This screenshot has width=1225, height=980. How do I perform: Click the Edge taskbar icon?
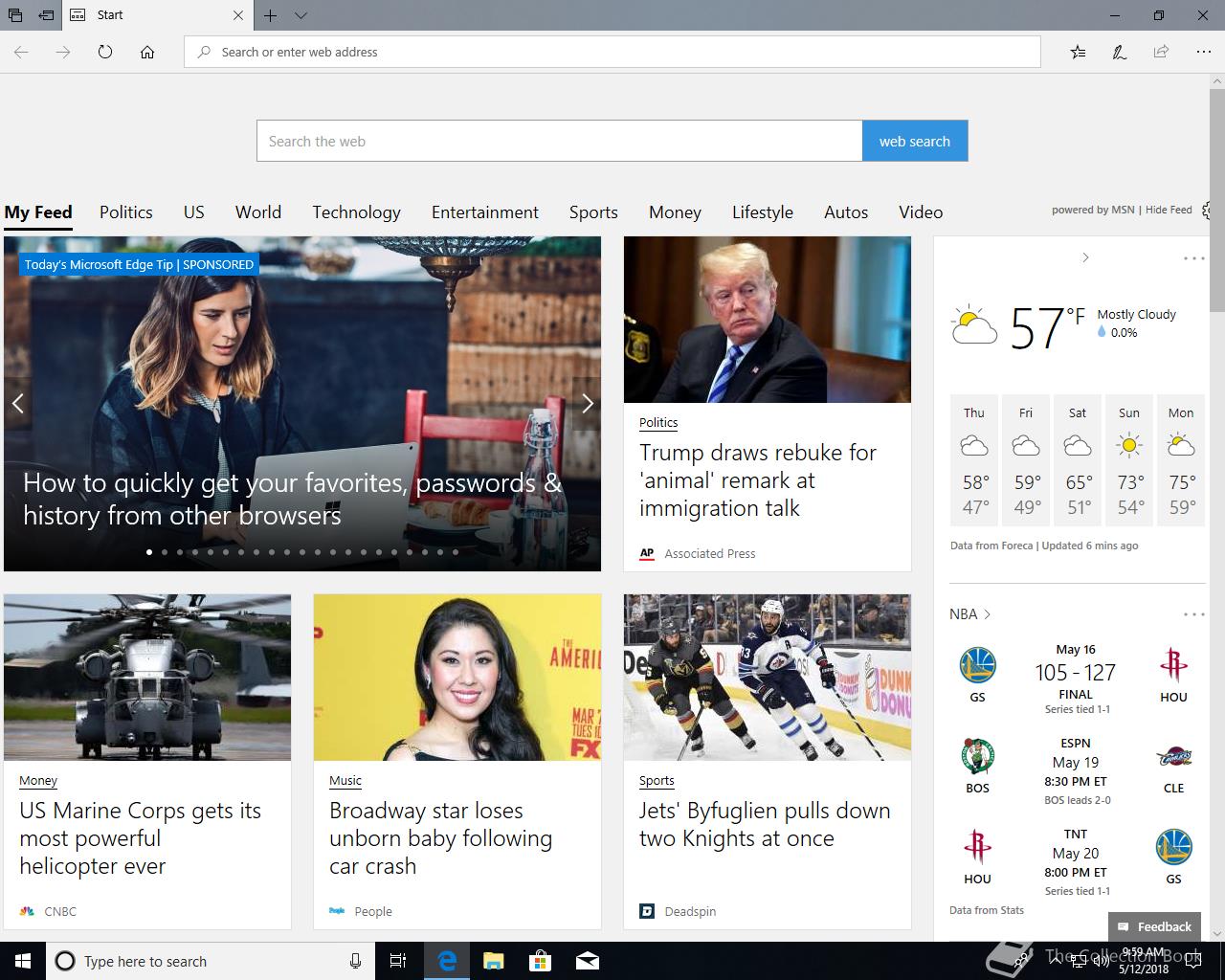coord(446,961)
